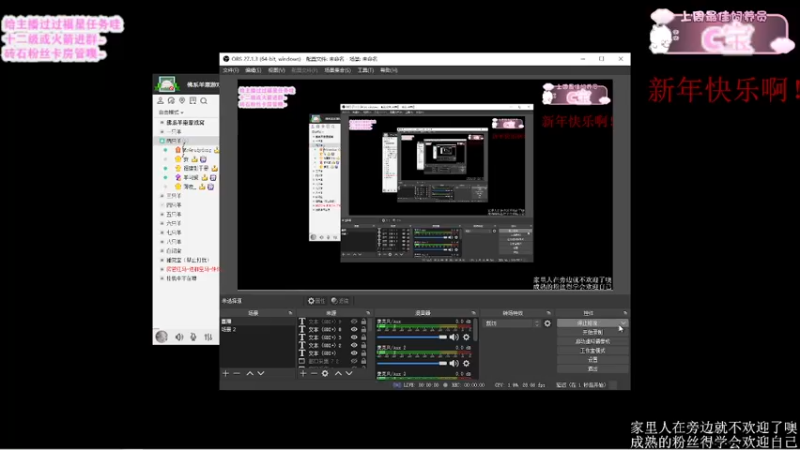Click the user avatar at YY window bottom
Screen dimensions: 800x450
click(x=162, y=336)
